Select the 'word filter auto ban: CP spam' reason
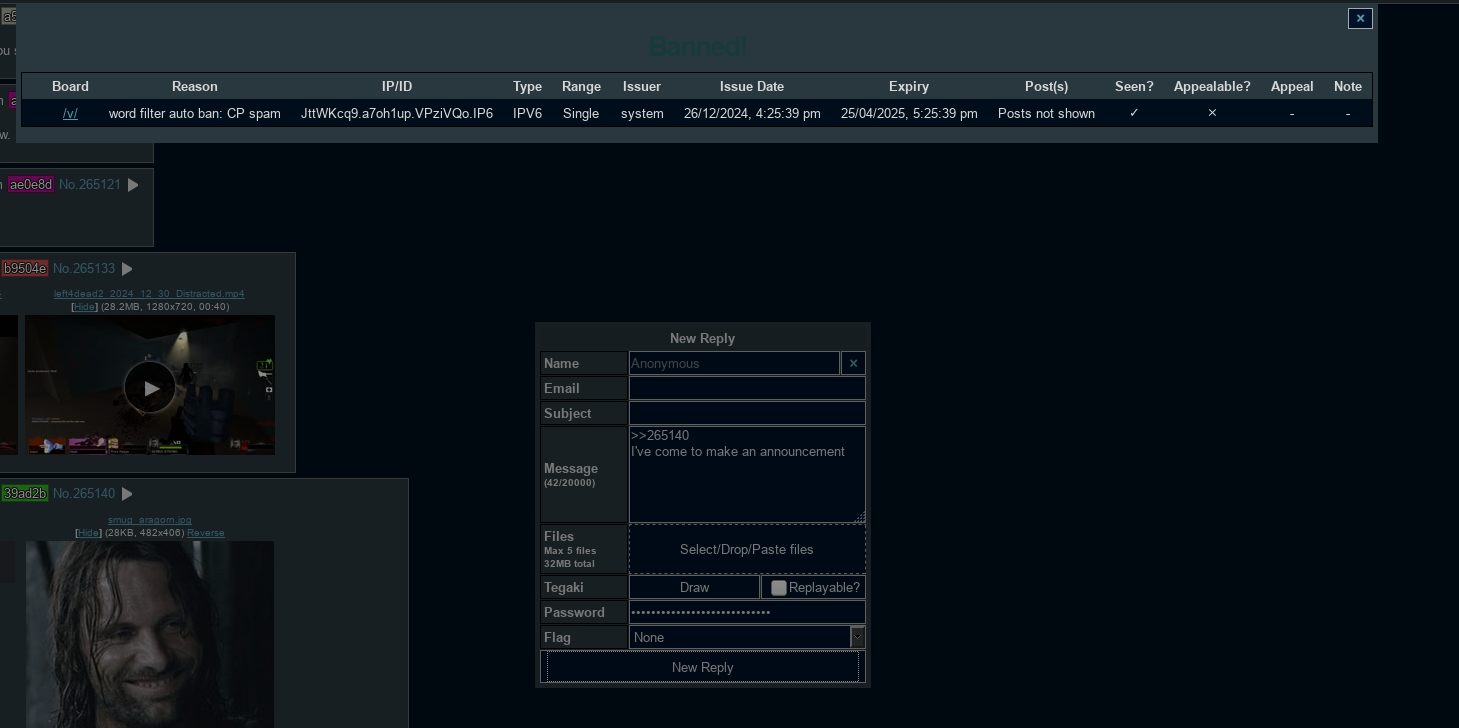The width and height of the screenshot is (1459, 728). [195, 113]
